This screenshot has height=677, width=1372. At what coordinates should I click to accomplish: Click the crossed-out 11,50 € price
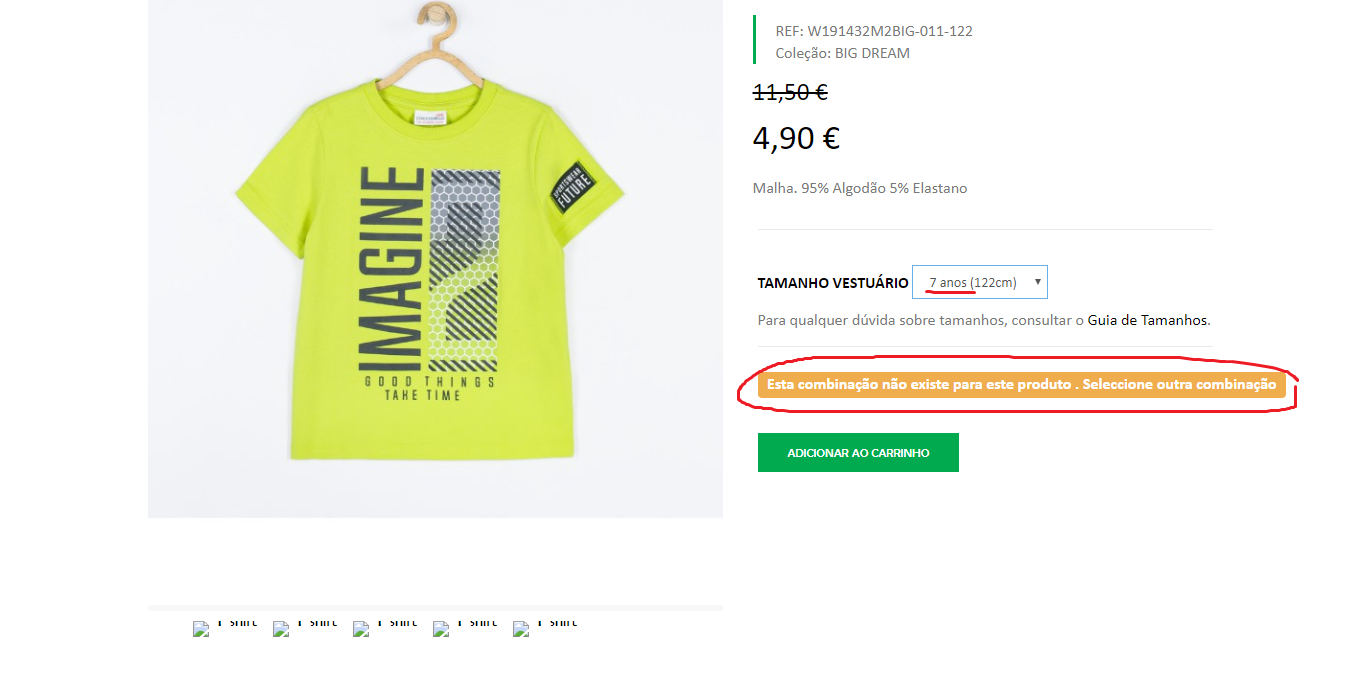tap(790, 92)
